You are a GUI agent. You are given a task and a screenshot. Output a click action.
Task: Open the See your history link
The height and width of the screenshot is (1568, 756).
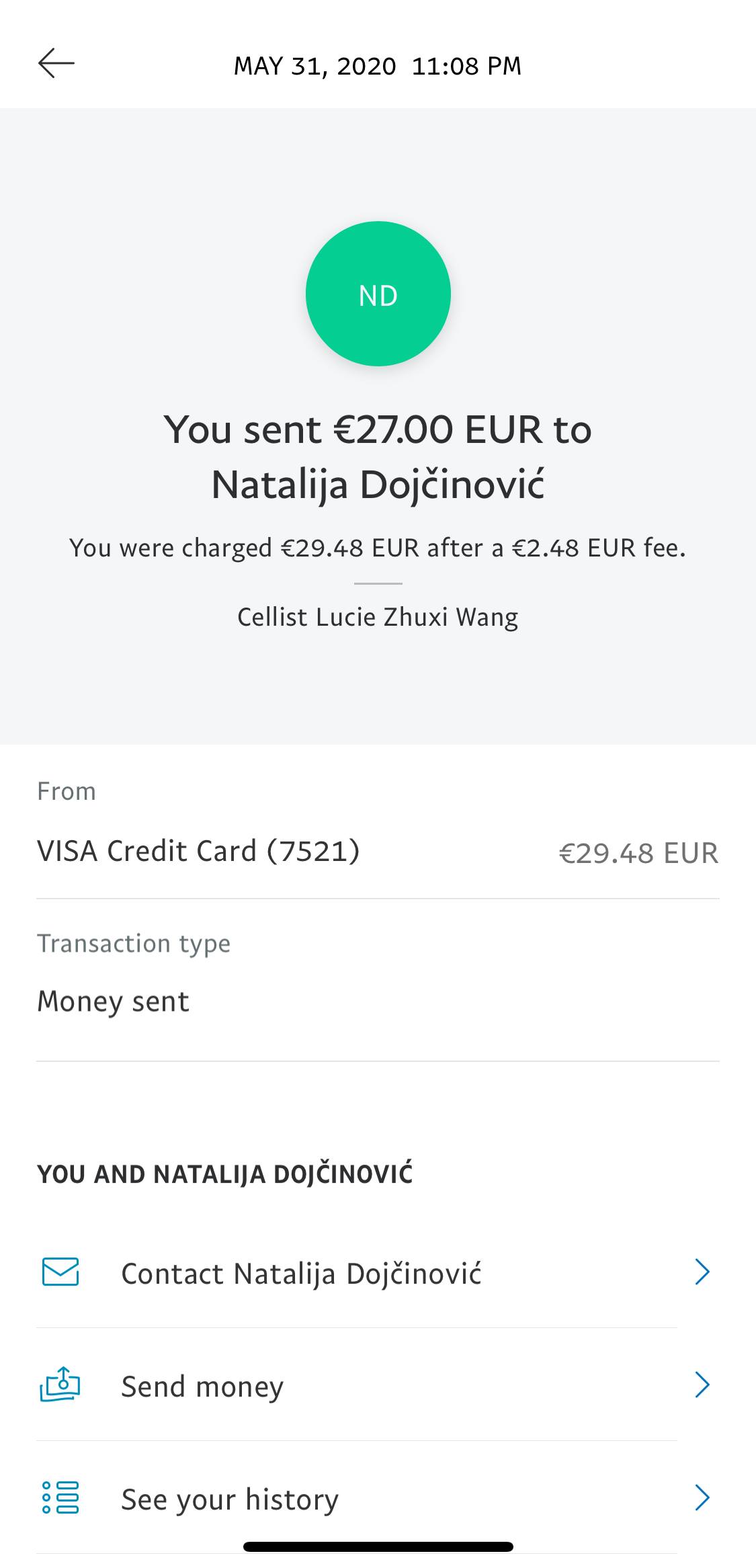pos(230,1499)
